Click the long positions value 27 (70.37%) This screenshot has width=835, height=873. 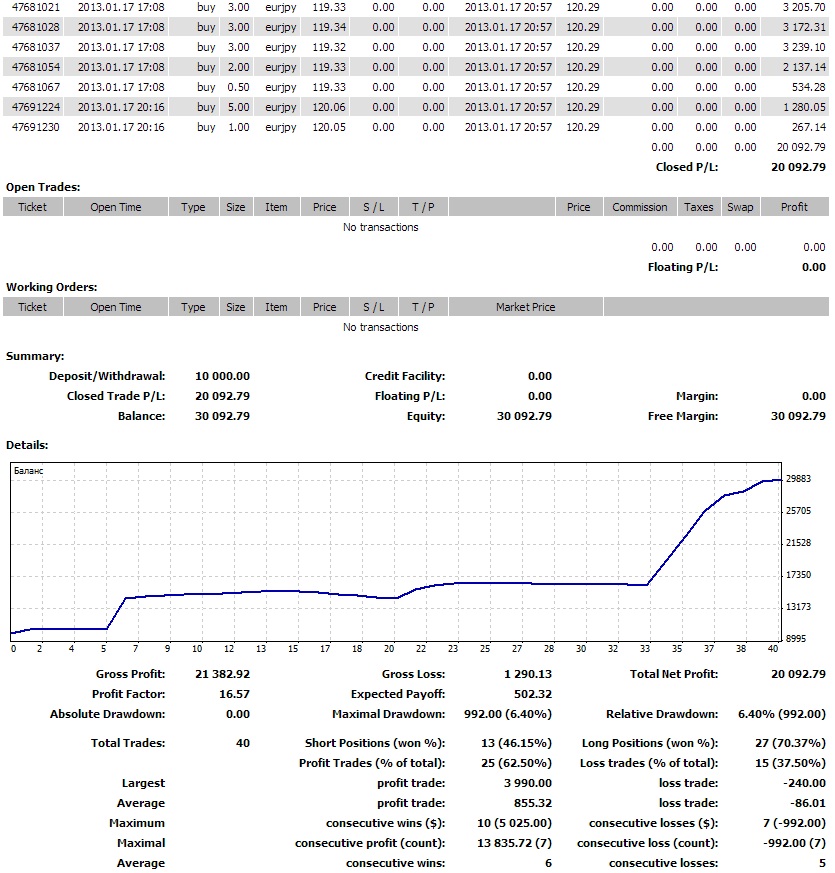point(790,743)
